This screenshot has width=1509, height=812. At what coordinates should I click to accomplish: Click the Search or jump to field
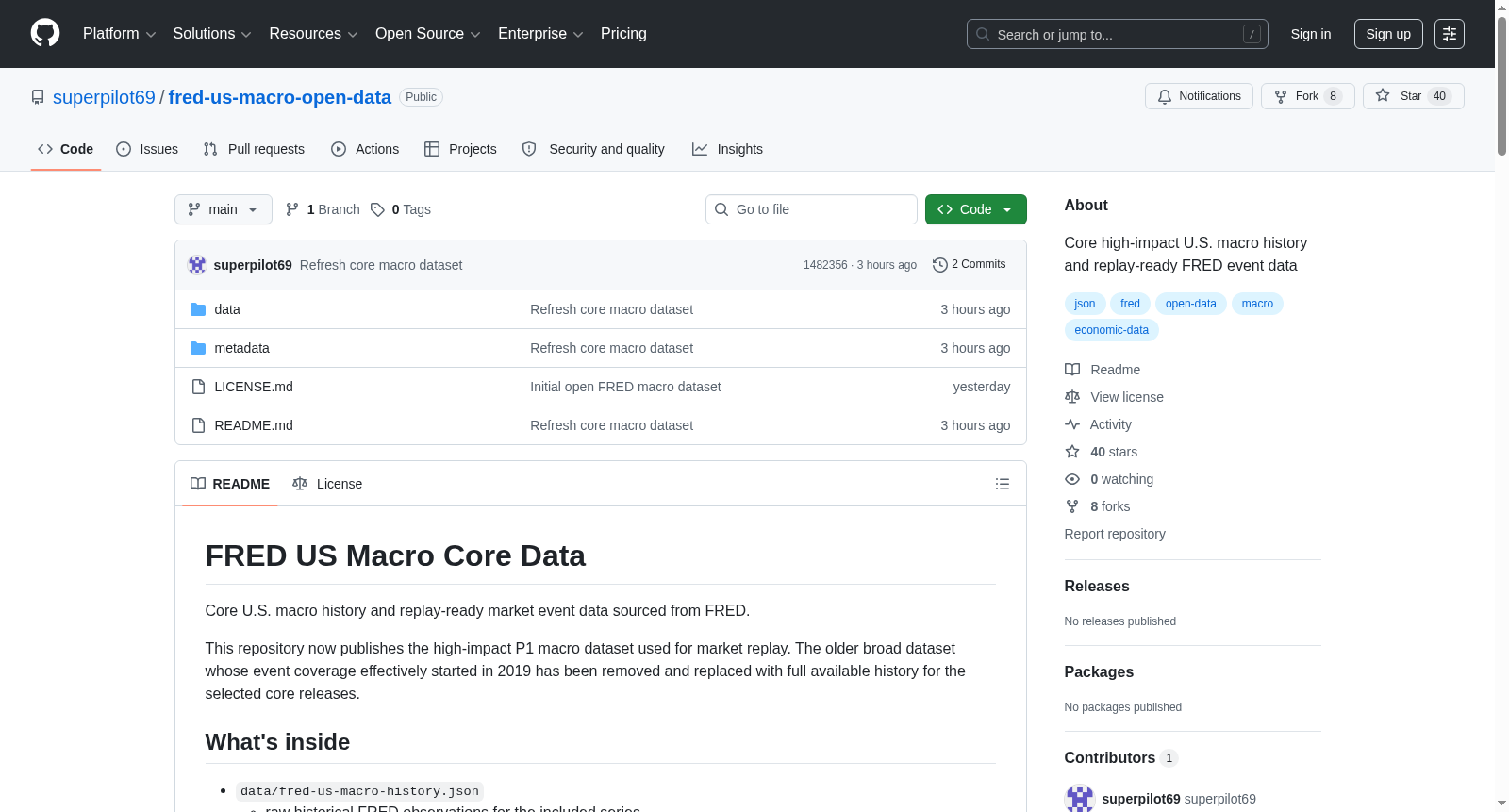[x=1118, y=34]
